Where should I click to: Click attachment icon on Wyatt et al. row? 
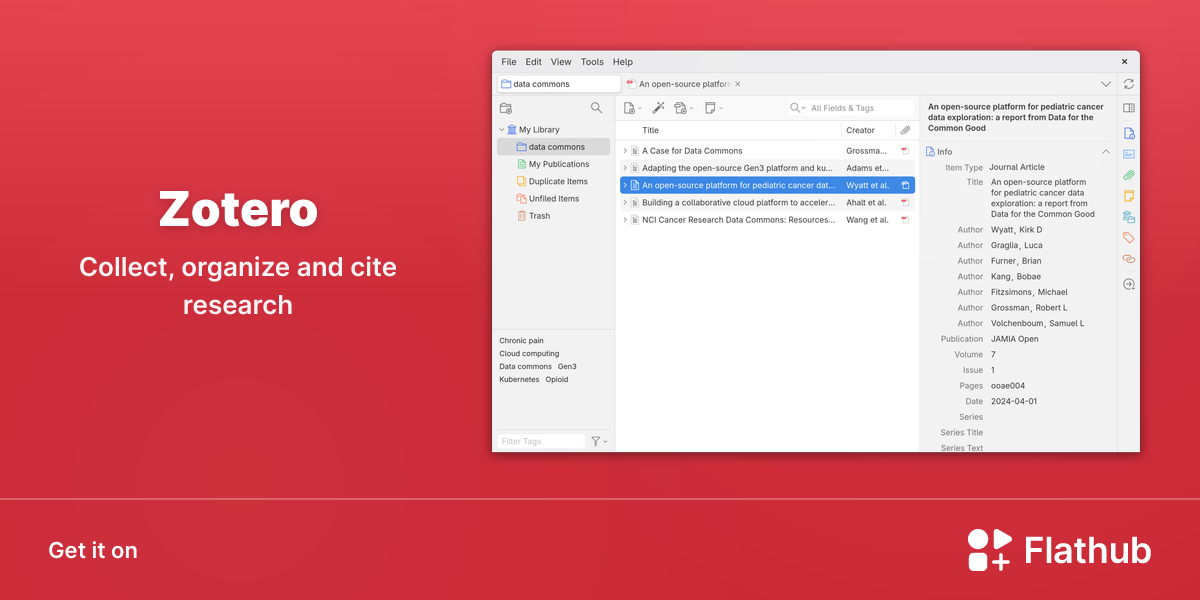(905, 185)
